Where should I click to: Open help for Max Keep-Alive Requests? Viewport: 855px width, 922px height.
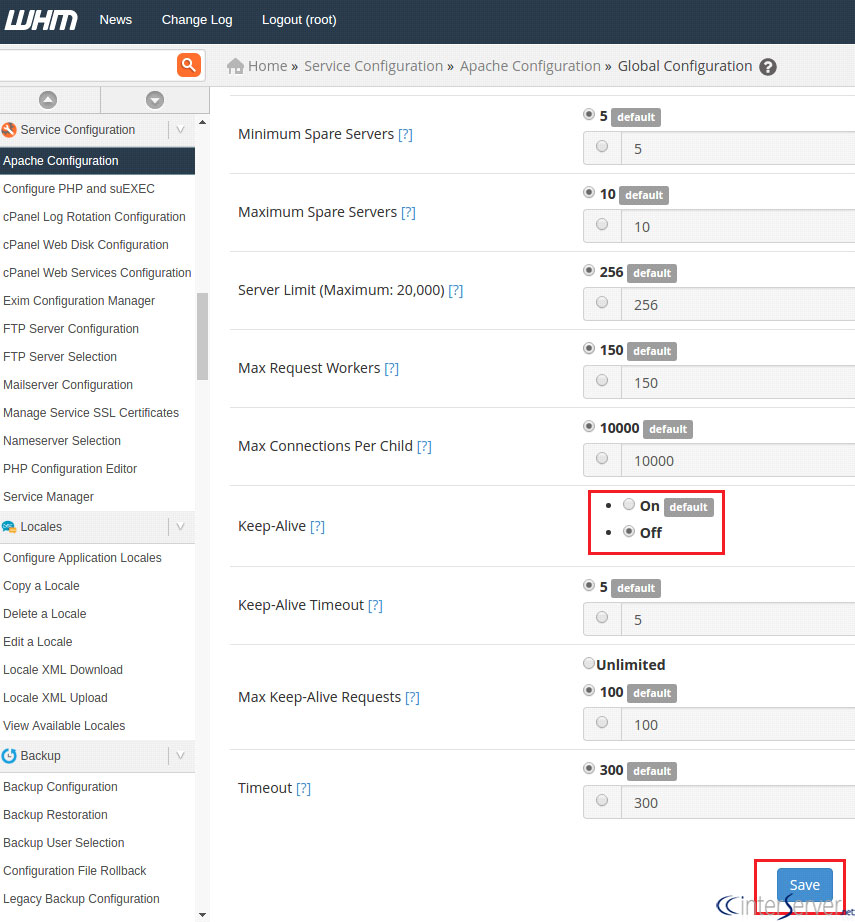tap(412, 697)
